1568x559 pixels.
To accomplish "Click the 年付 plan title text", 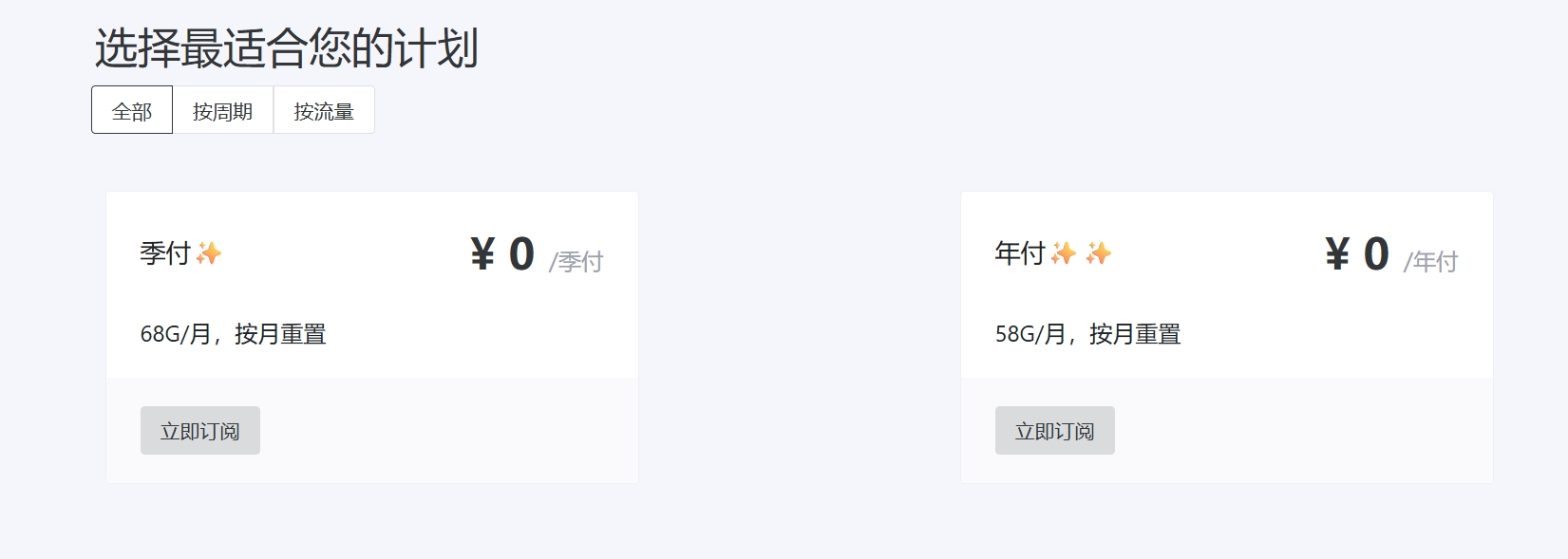I will pos(1020,253).
